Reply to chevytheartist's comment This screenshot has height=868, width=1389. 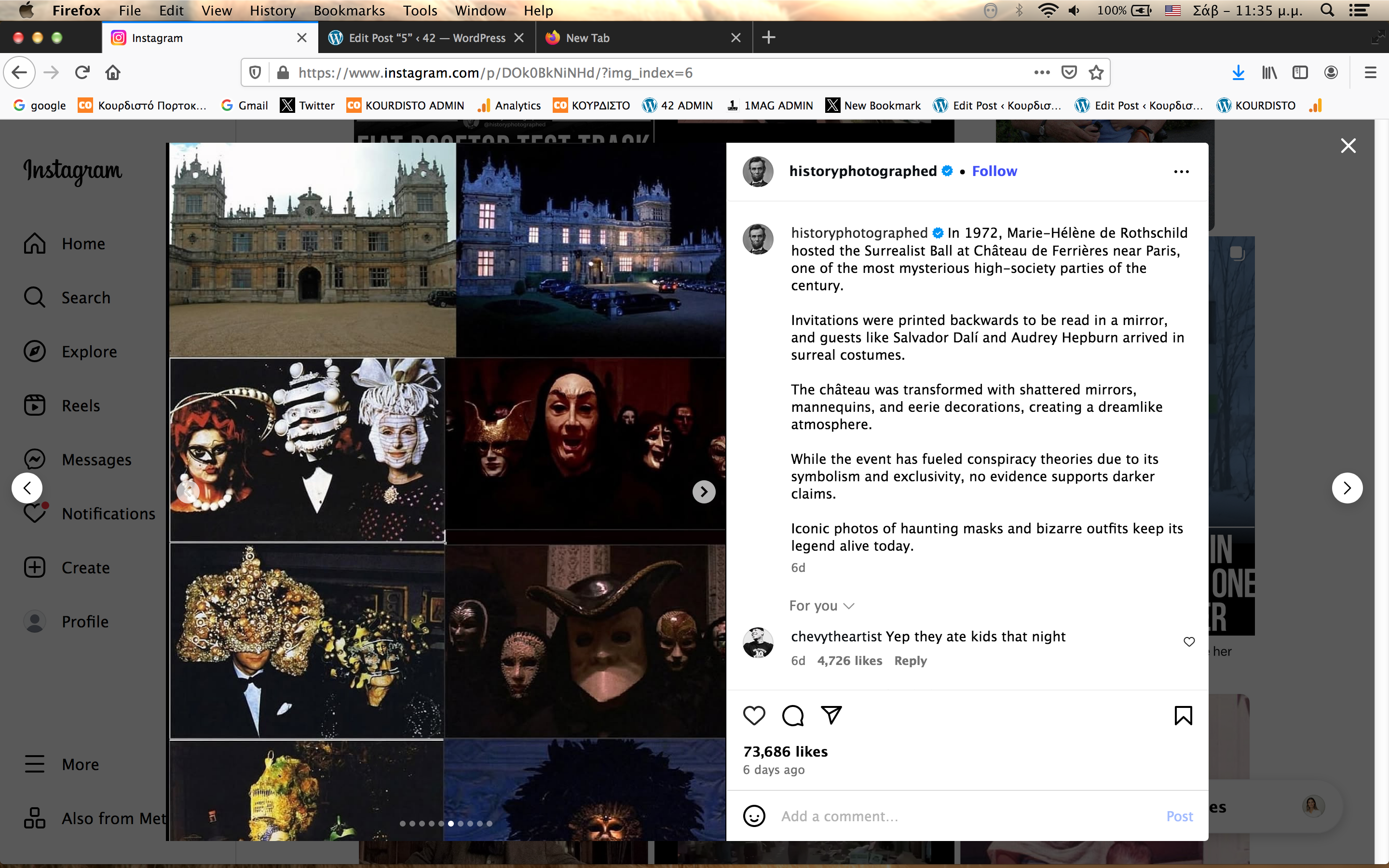click(x=910, y=661)
